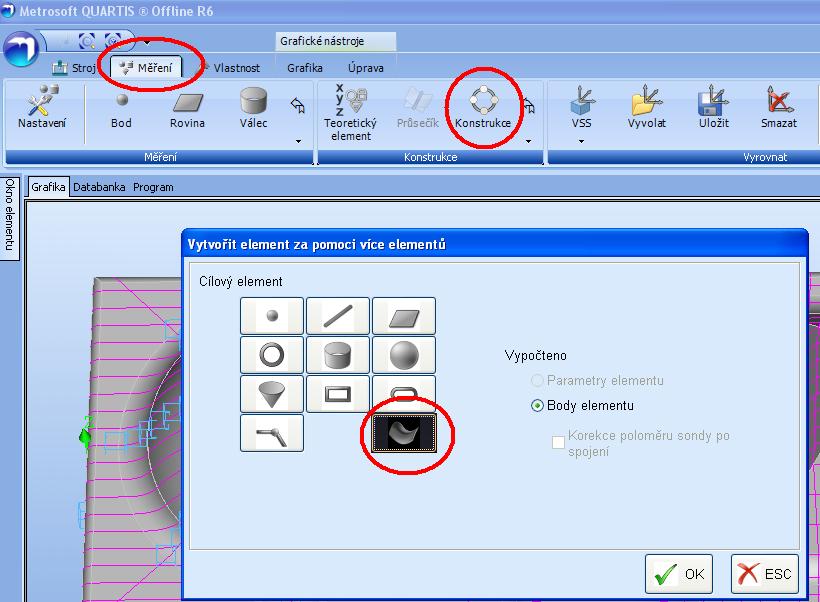Viewport: 820px width, 602px height.
Task: Open Teoretický element tool
Action: pos(350,112)
